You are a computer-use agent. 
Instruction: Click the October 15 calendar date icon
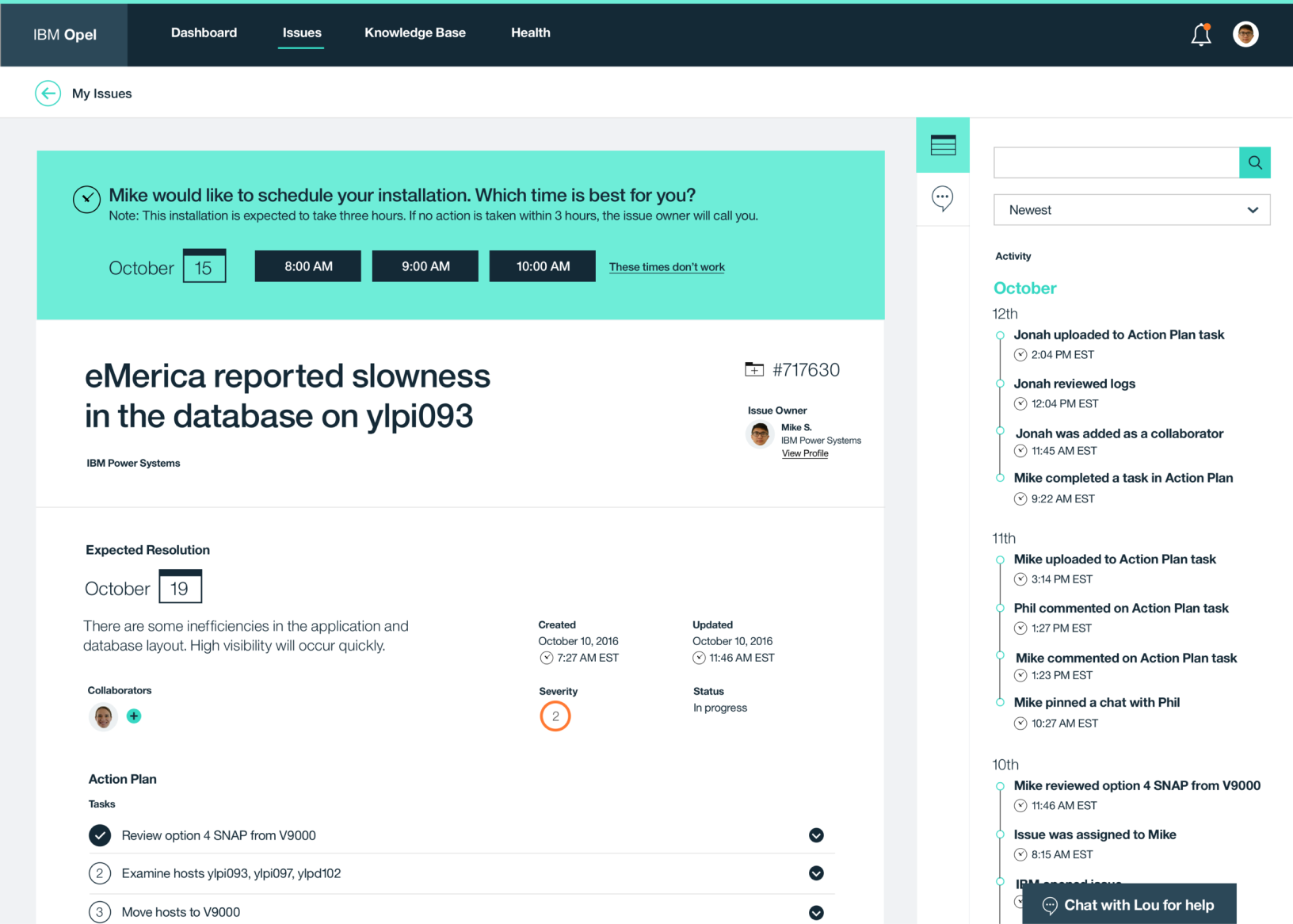click(x=204, y=266)
